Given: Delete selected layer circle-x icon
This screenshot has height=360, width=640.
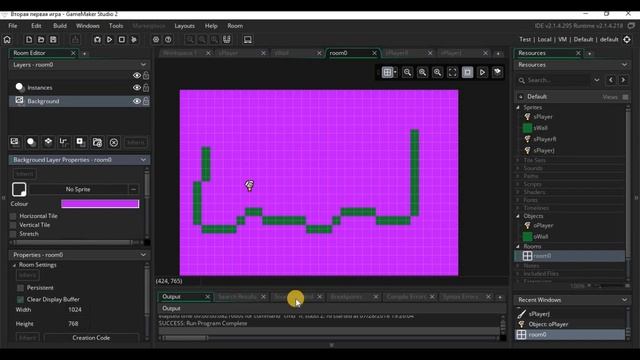Looking at the screenshot, I should [x=114, y=142].
